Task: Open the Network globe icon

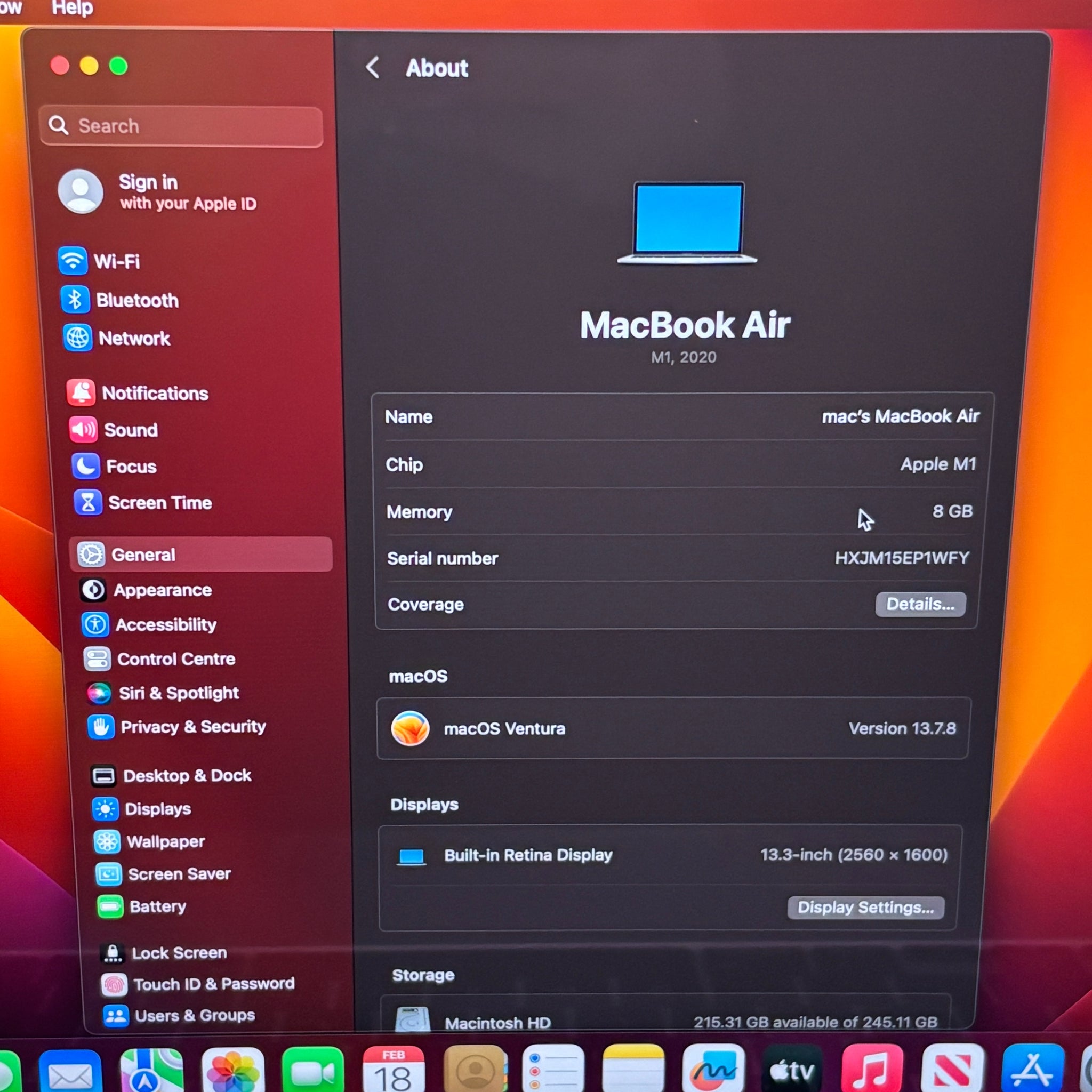Action: pyautogui.click(x=77, y=338)
